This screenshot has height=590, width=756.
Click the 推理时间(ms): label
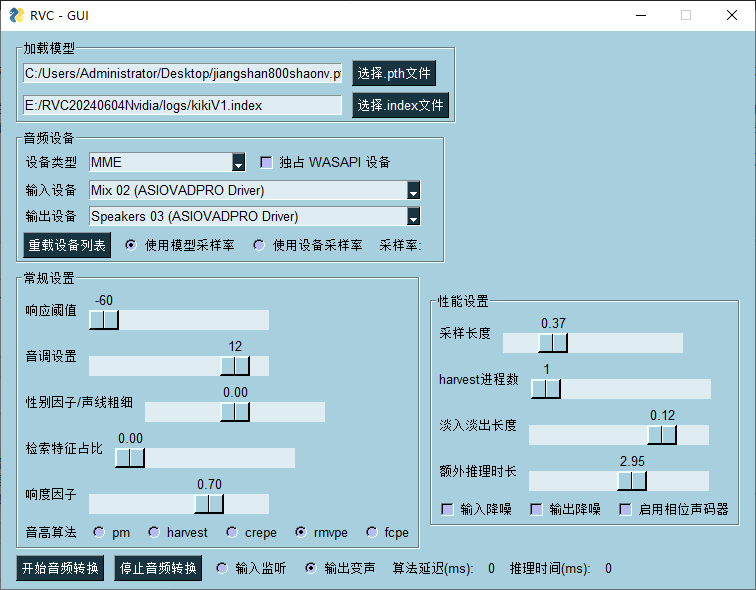[550, 568]
